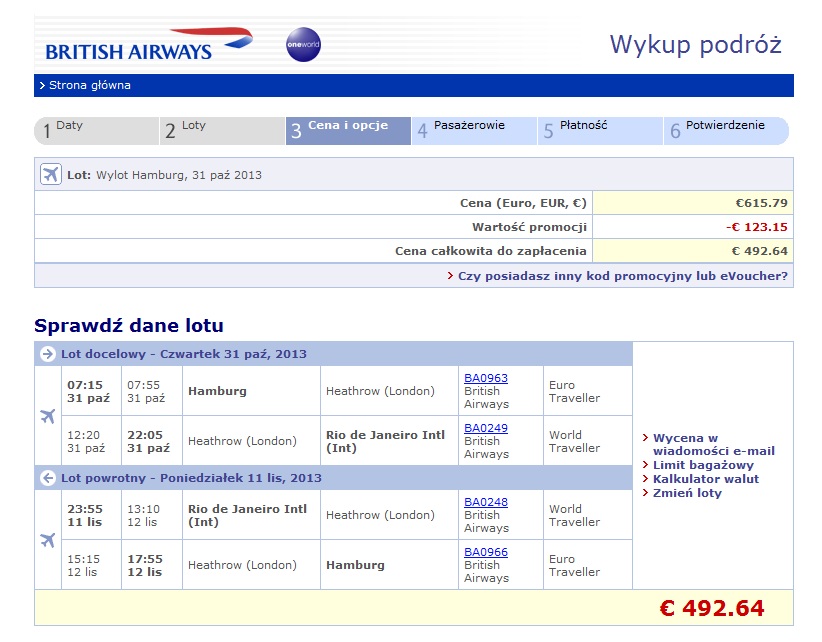The width and height of the screenshot is (822, 642).
Task: Click the 12:20 31 paź departure time
Action: tap(86, 441)
